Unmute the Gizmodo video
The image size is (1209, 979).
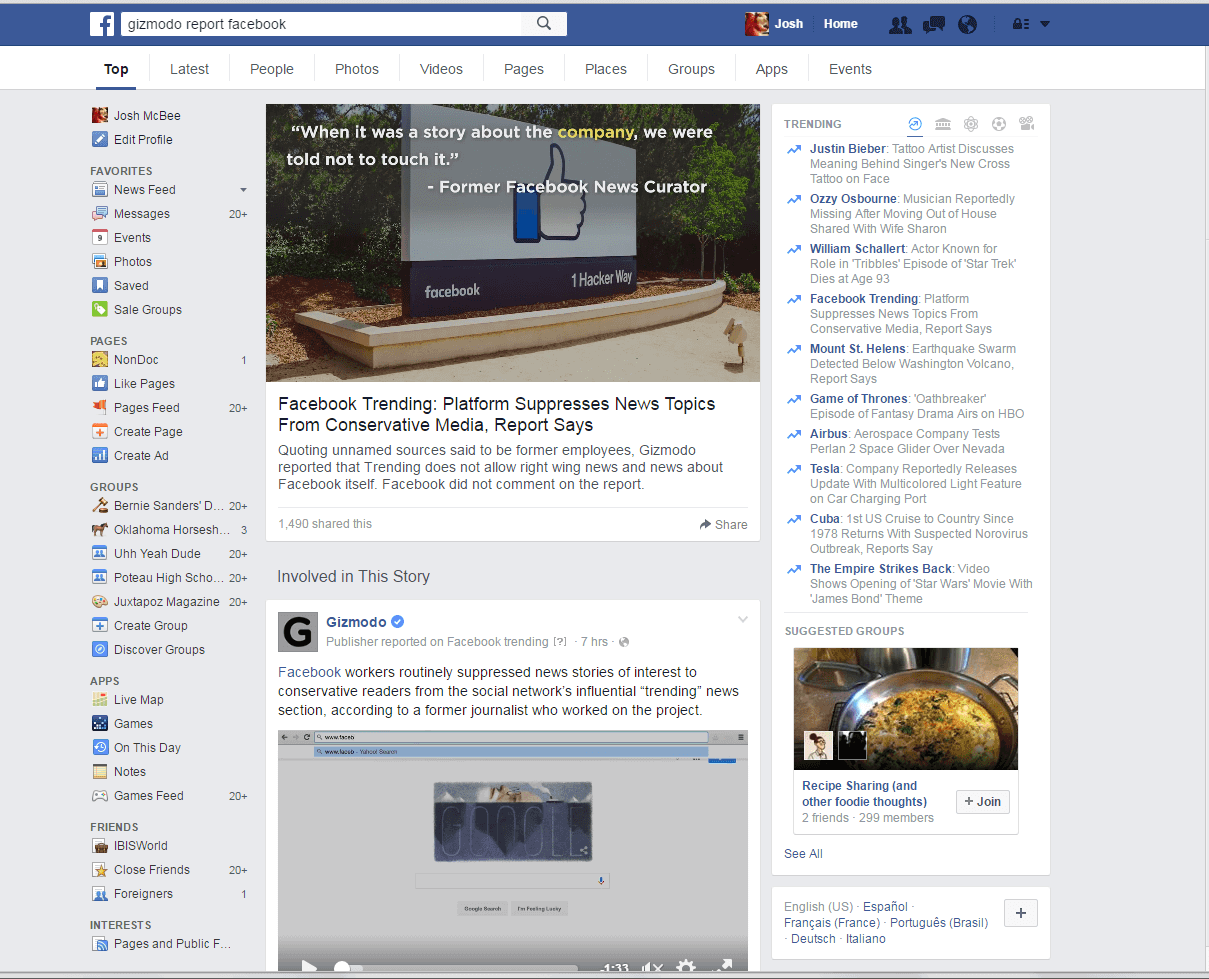(x=652, y=967)
